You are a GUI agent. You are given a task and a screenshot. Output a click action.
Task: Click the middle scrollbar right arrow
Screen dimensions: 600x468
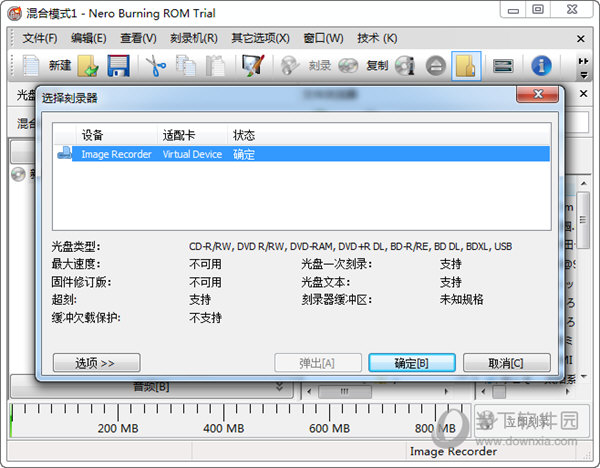446,391
